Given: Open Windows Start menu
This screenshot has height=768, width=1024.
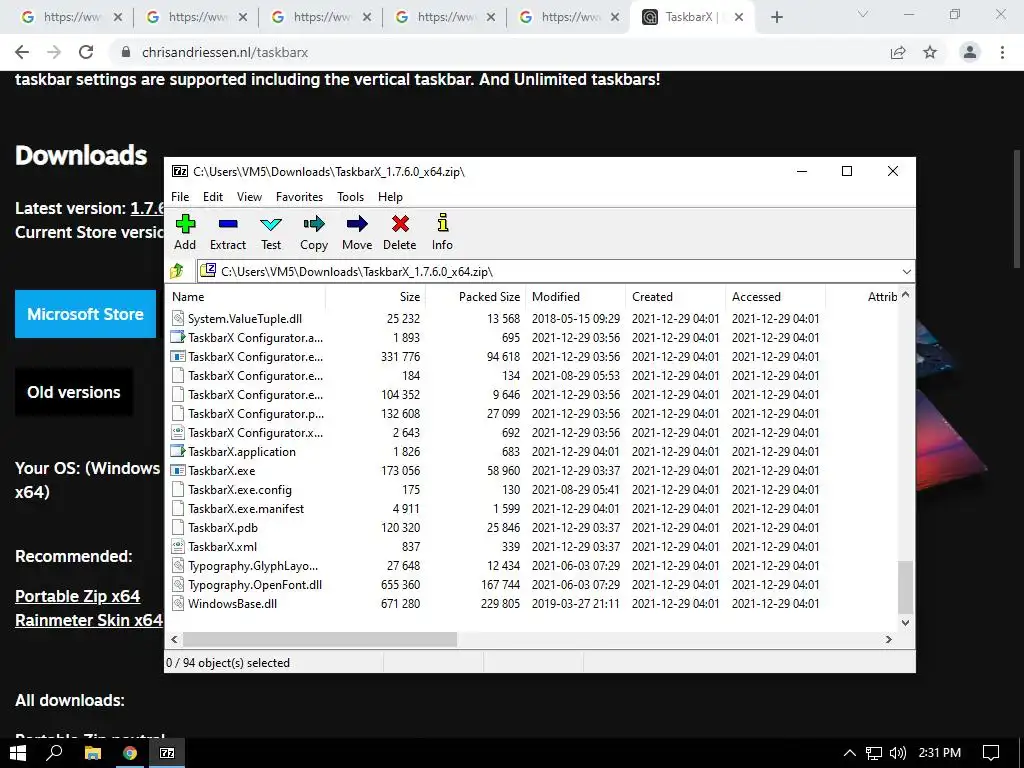Looking at the screenshot, I should pos(18,753).
